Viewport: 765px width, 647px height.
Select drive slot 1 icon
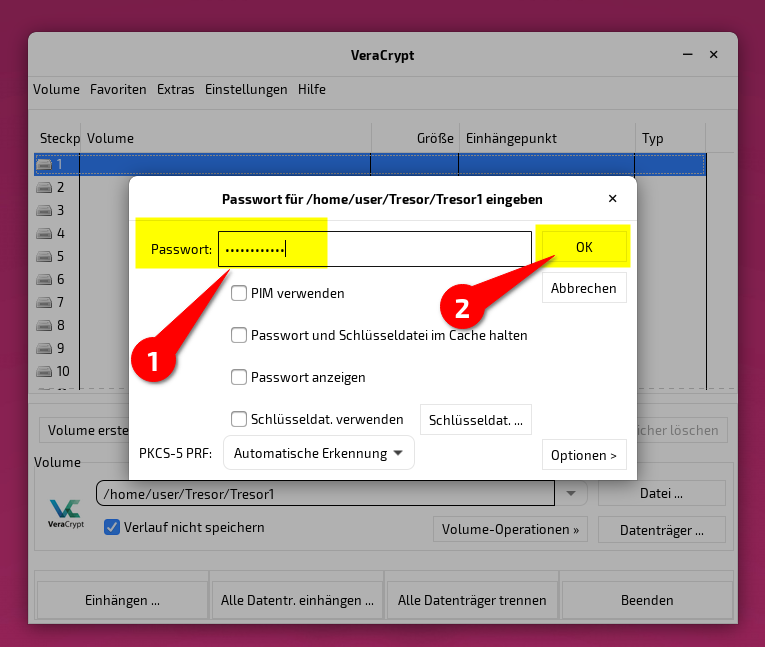tap(44, 164)
